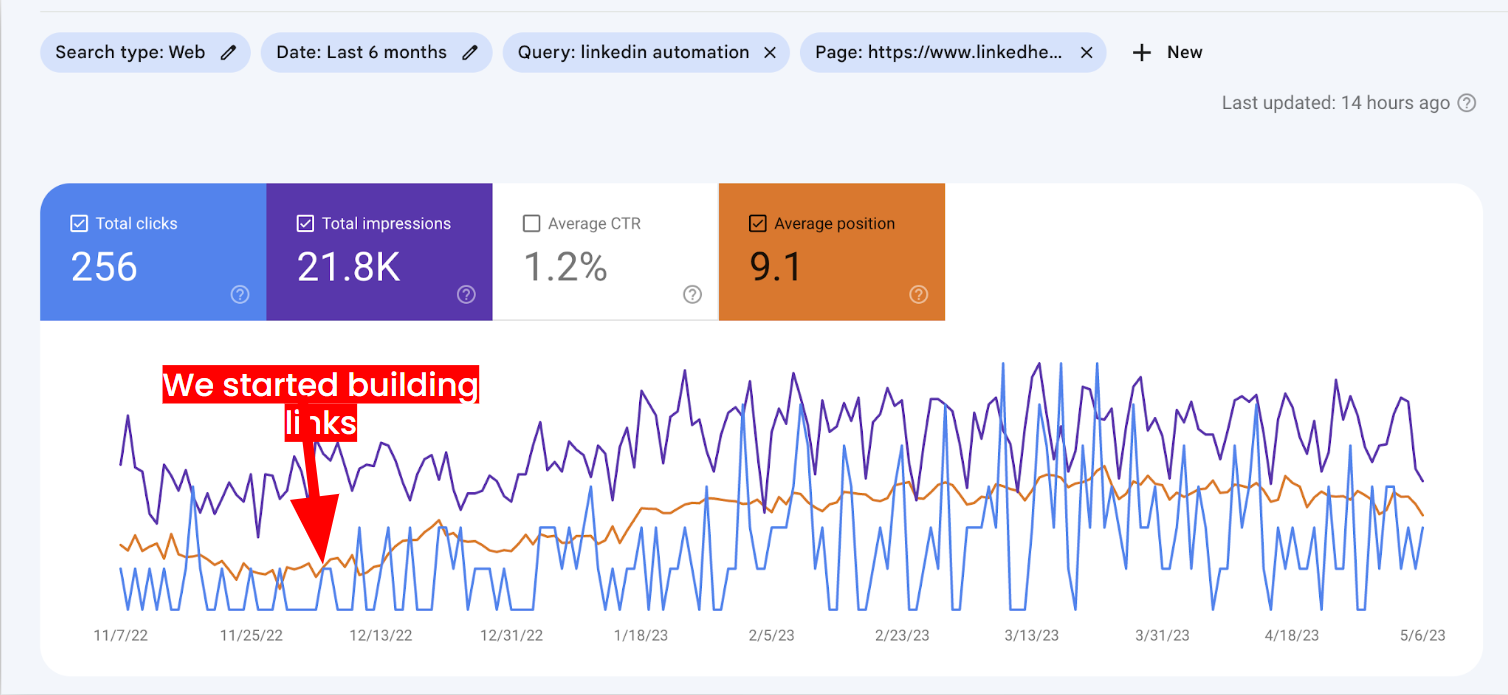Click the 3/13/23 axis date label

click(x=1032, y=635)
